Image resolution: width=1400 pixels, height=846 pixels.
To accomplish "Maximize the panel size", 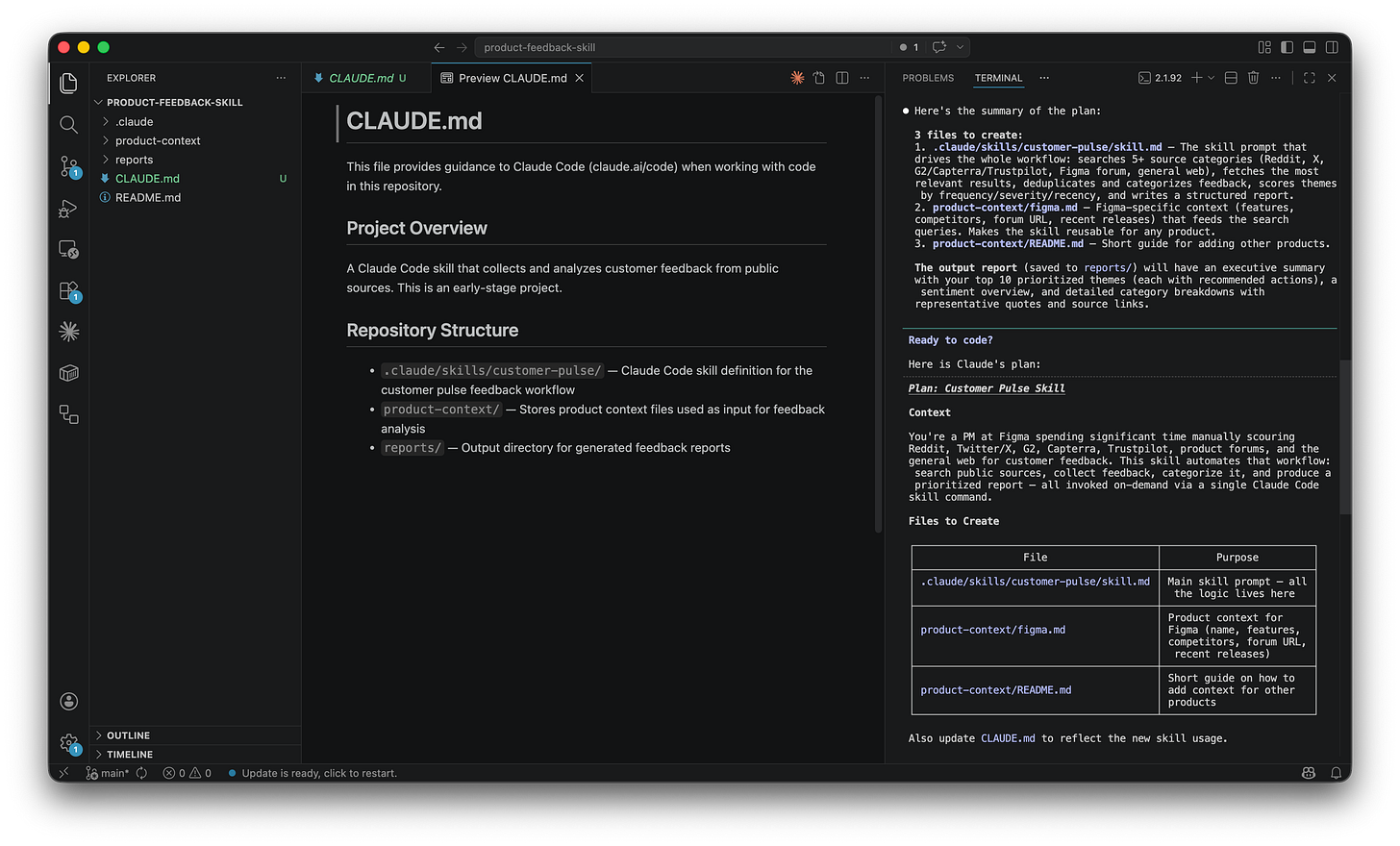I will [x=1309, y=78].
